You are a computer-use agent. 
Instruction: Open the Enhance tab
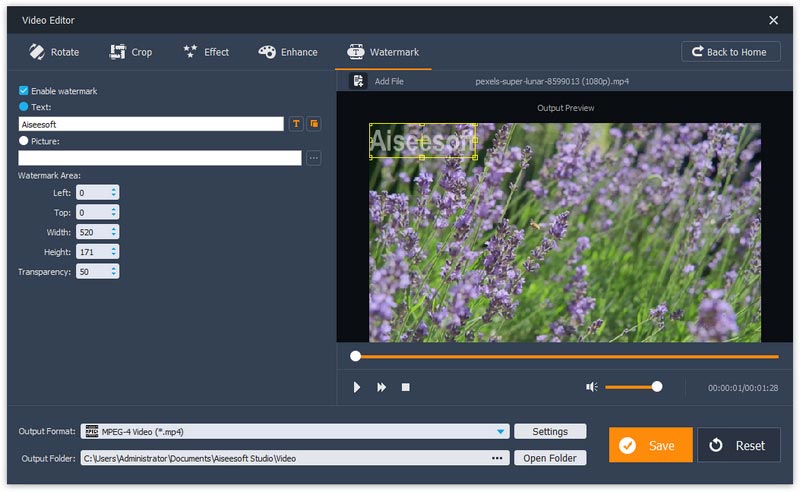288,52
